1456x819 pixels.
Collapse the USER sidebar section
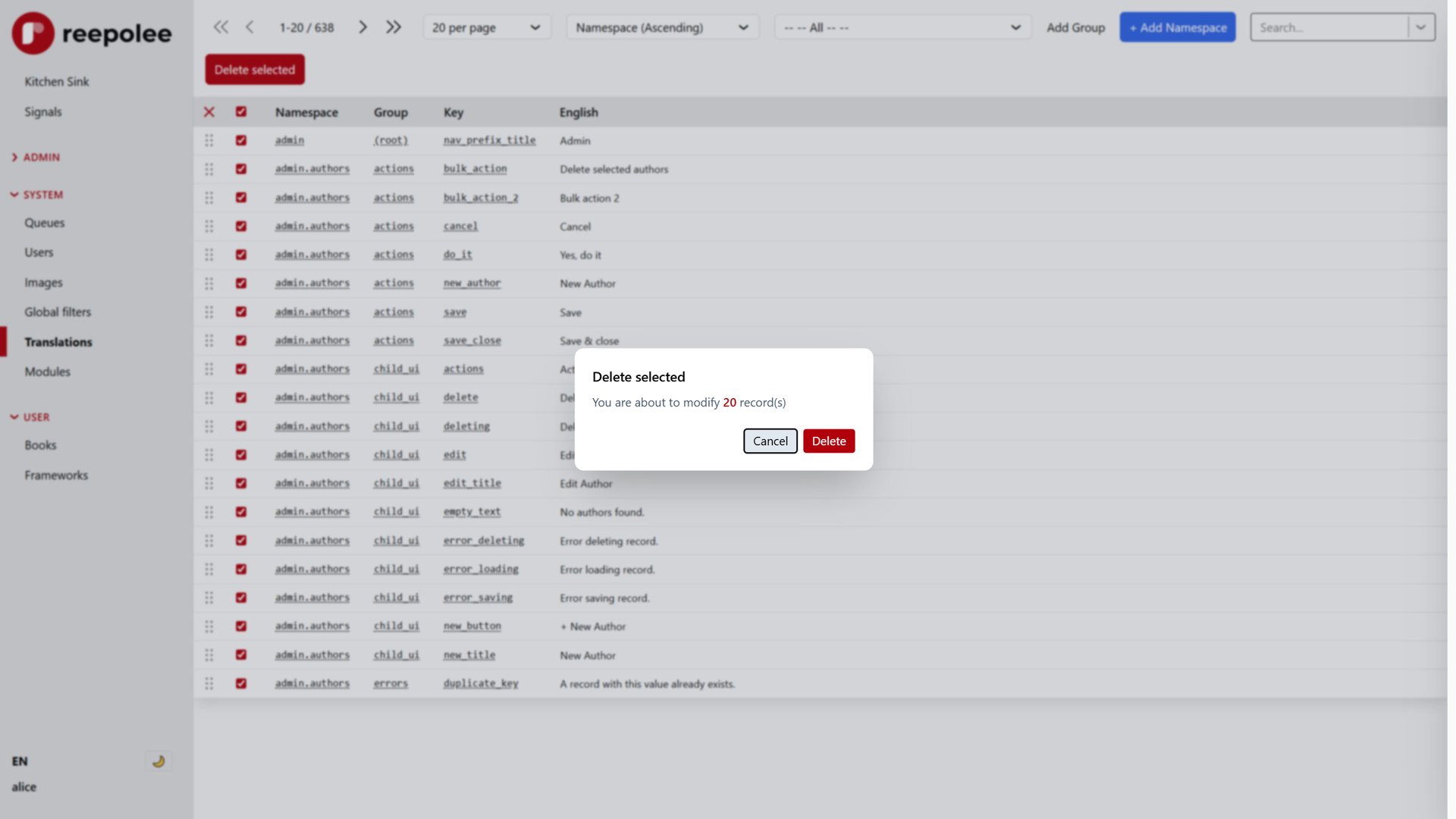tap(30, 417)
